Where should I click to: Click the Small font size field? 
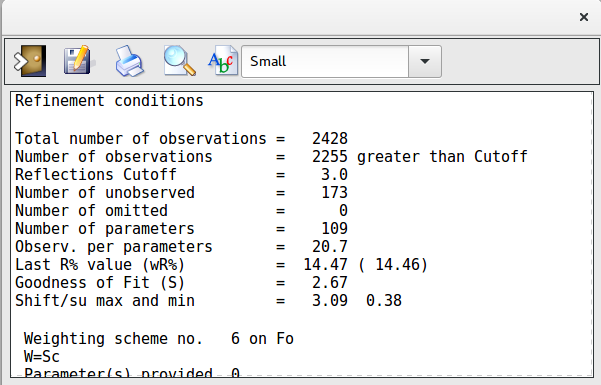click(325, 61)
